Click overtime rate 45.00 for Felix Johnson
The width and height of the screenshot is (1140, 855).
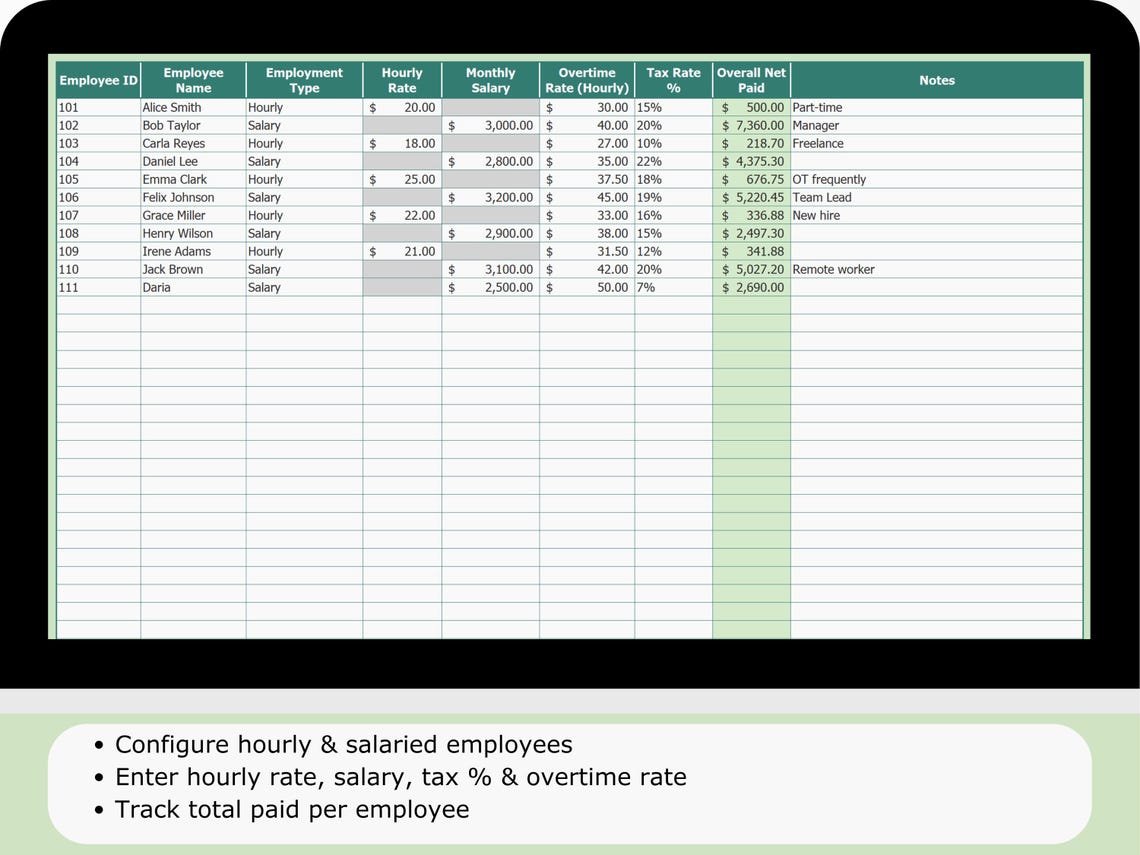click(x=587, y=197)
